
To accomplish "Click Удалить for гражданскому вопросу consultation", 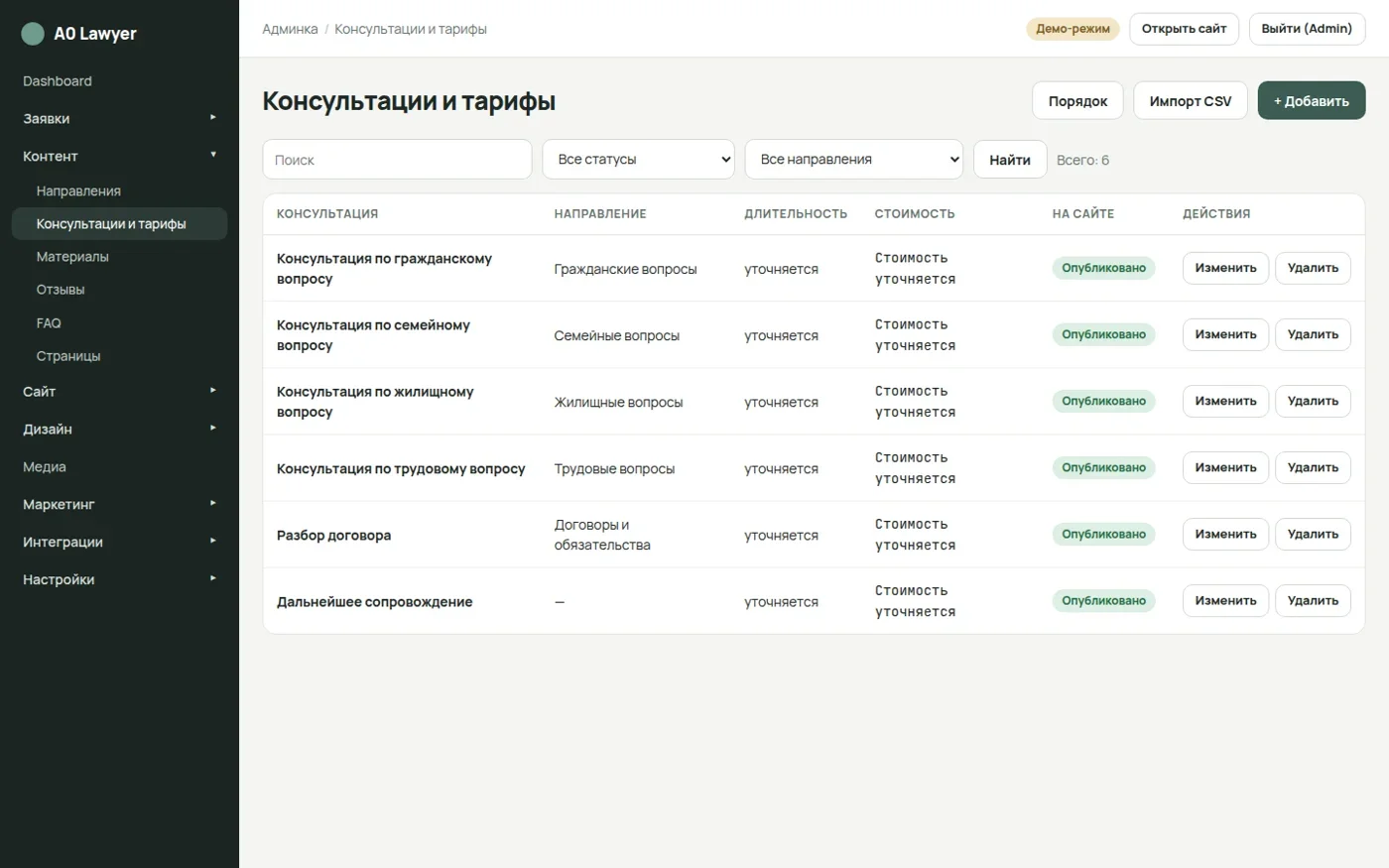I will pos(1313,268).
